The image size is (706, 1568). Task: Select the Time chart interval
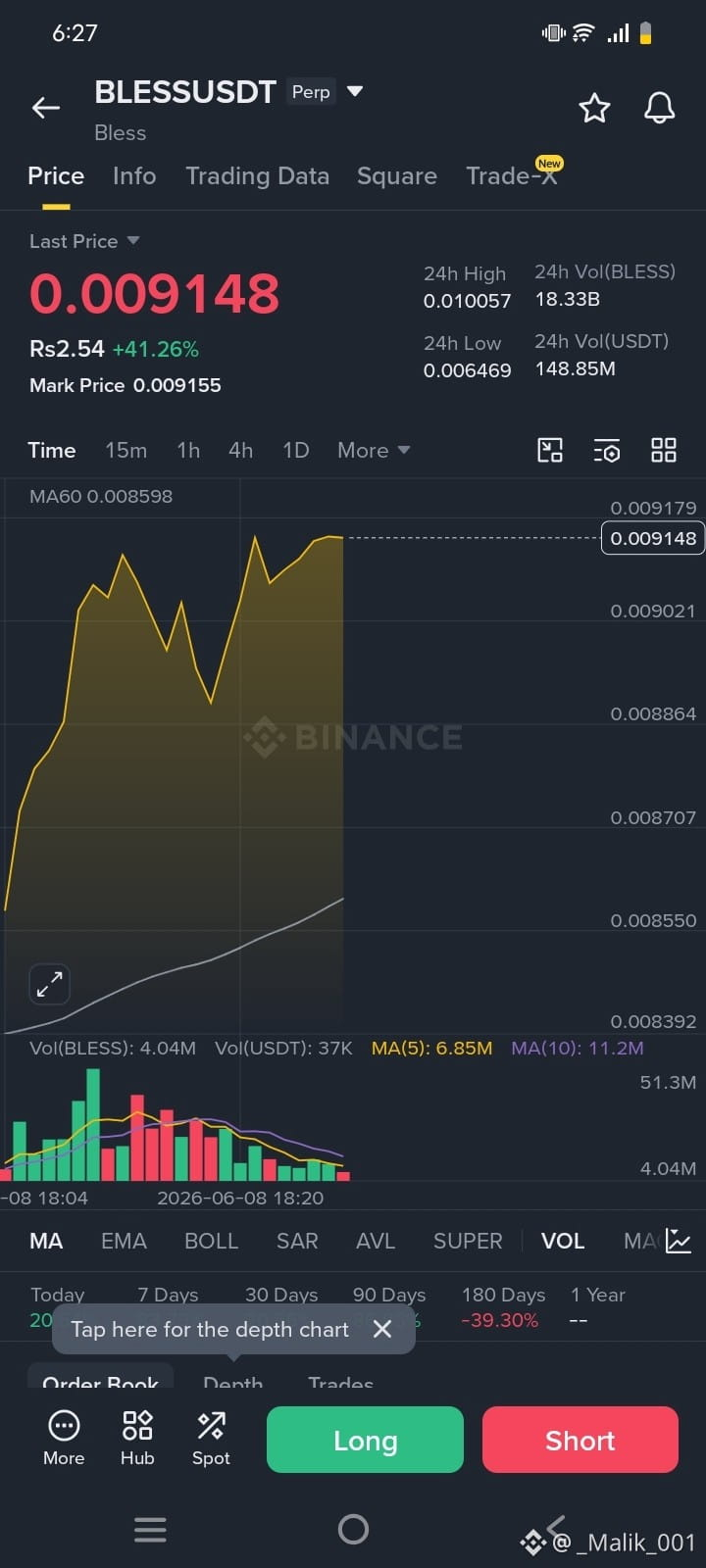click(51, 450)
